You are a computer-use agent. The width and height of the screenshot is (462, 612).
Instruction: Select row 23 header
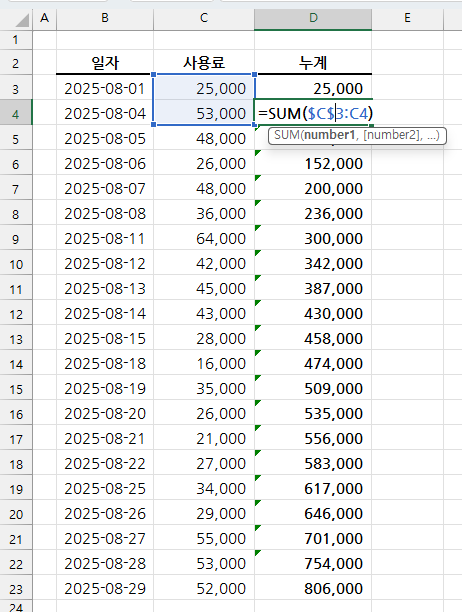coord(16,588)
